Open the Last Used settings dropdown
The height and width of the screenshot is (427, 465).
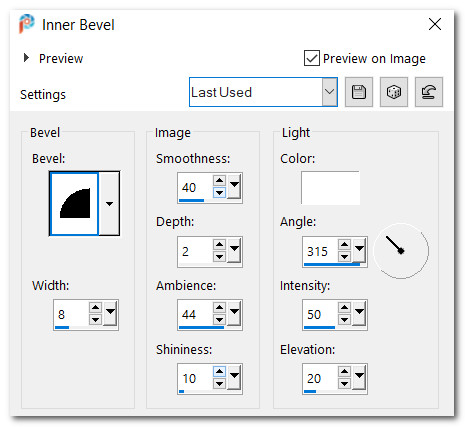click(329, 92)
